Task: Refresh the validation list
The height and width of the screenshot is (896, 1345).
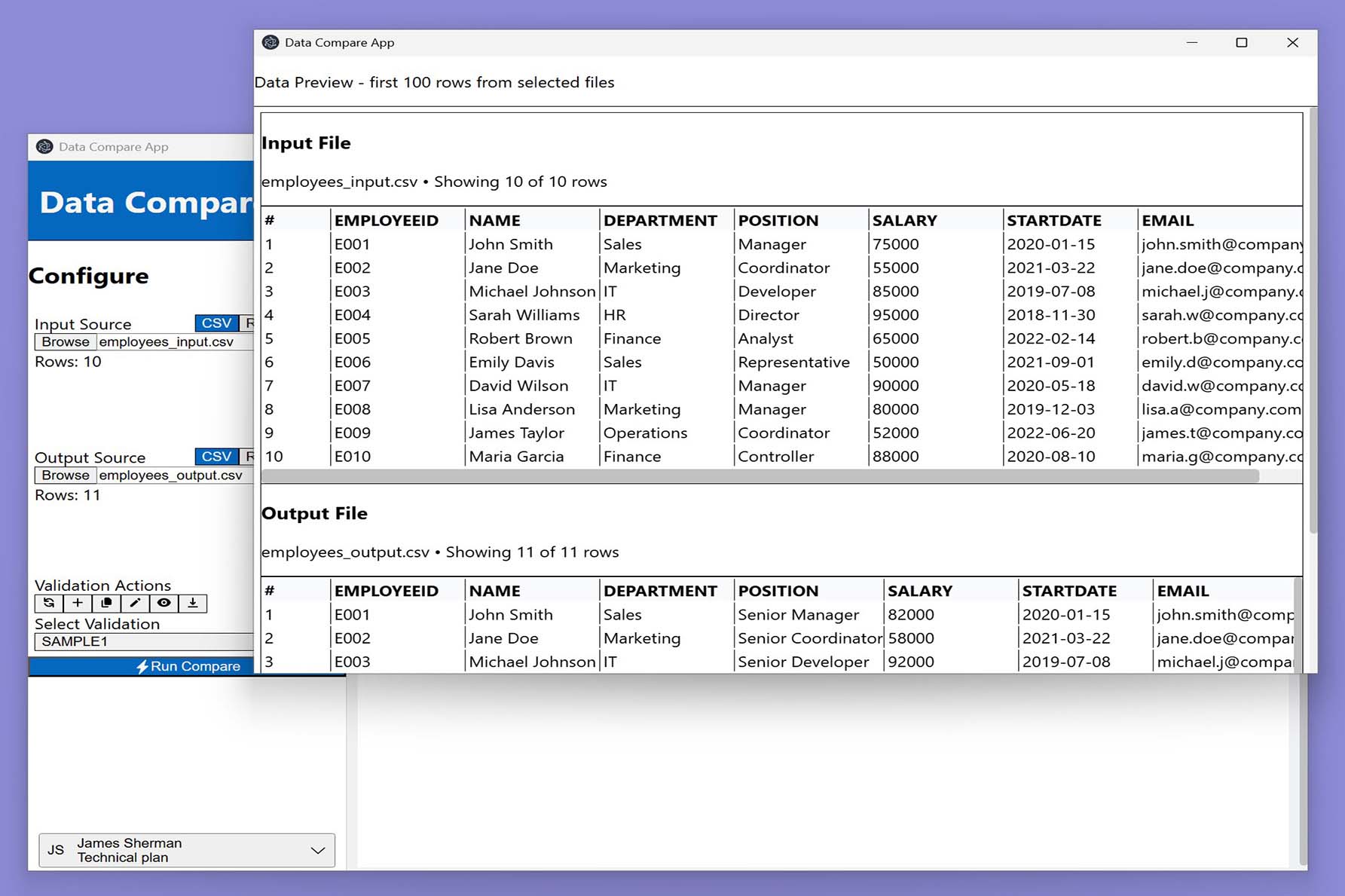Action: 48,603
